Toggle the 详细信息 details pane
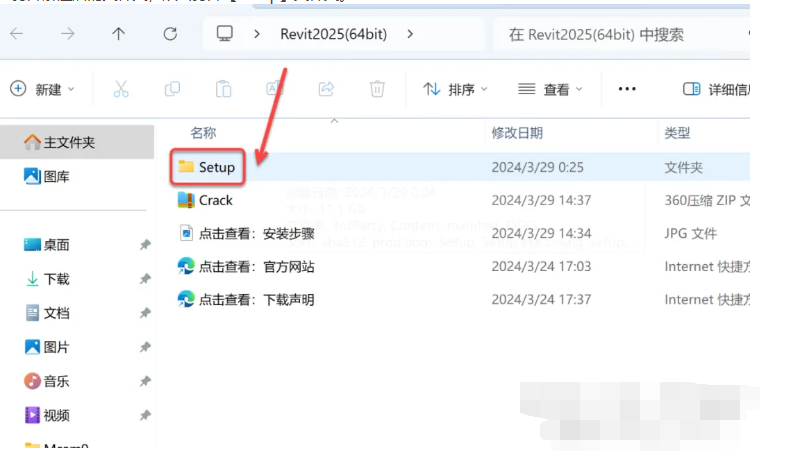The height and width of the screenshot is (451, 795). tap(716, 89)
